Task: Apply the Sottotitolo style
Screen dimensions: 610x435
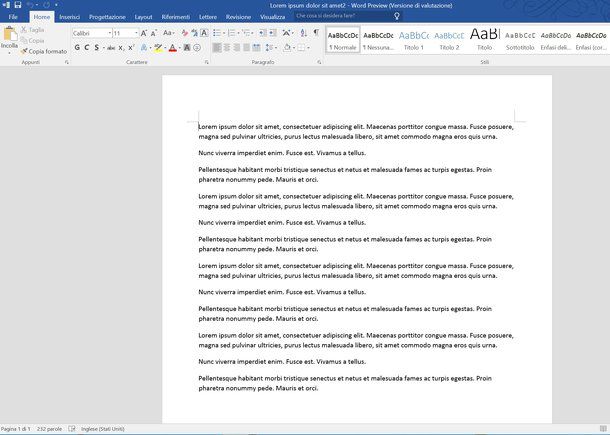Action: click(x=520, y=40)
